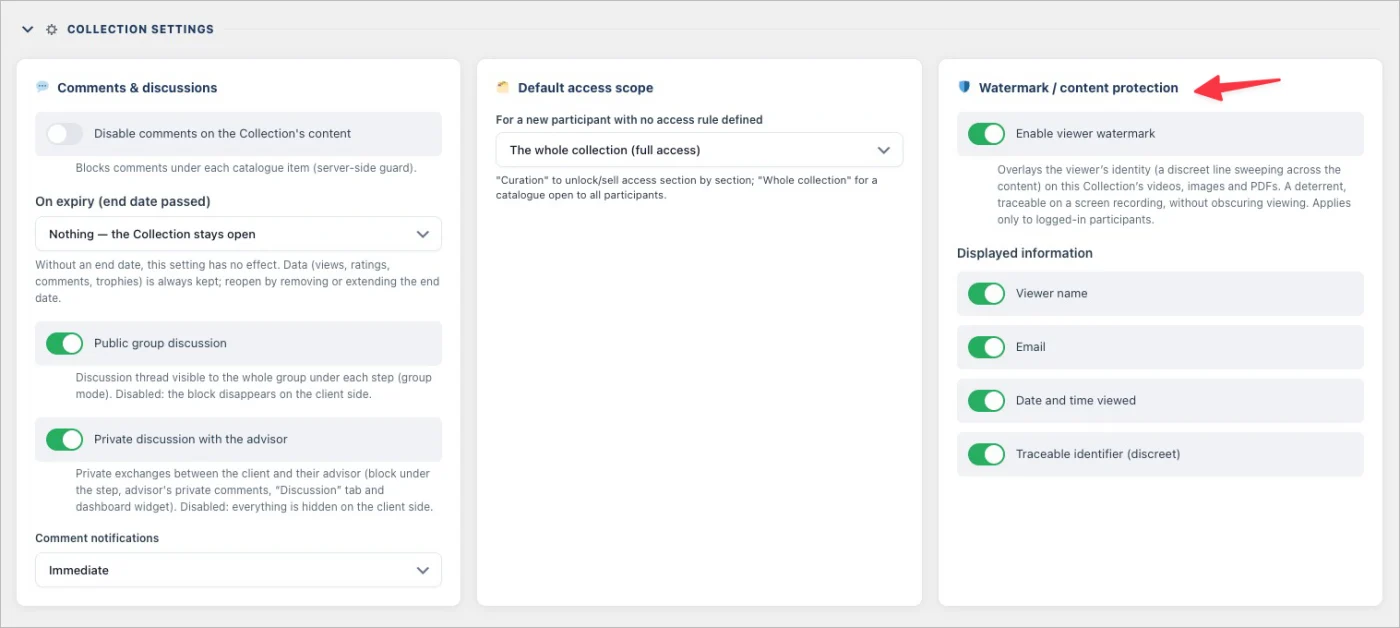The image size is (1400, 628).
Task: Toggle Private discussion with the advisor
Action: (x=64, y=439)
